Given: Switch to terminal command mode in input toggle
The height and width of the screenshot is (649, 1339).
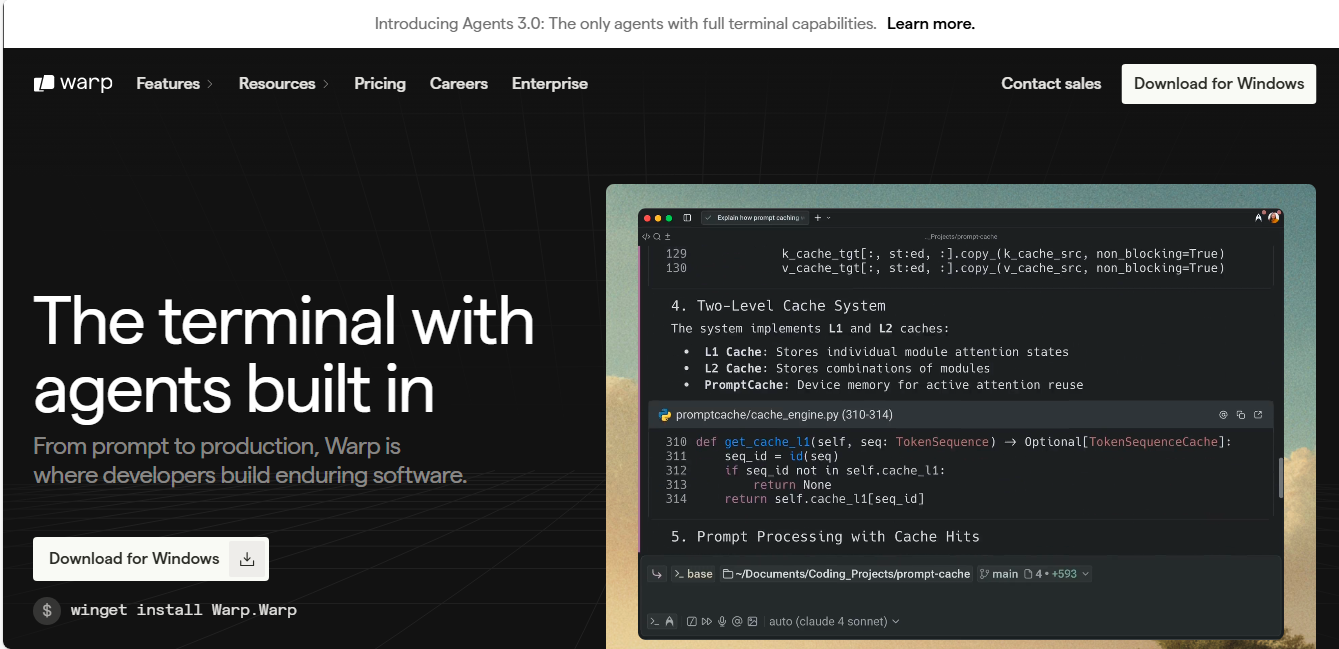Looking at the screenshot, I should click(x=654, y=622).
